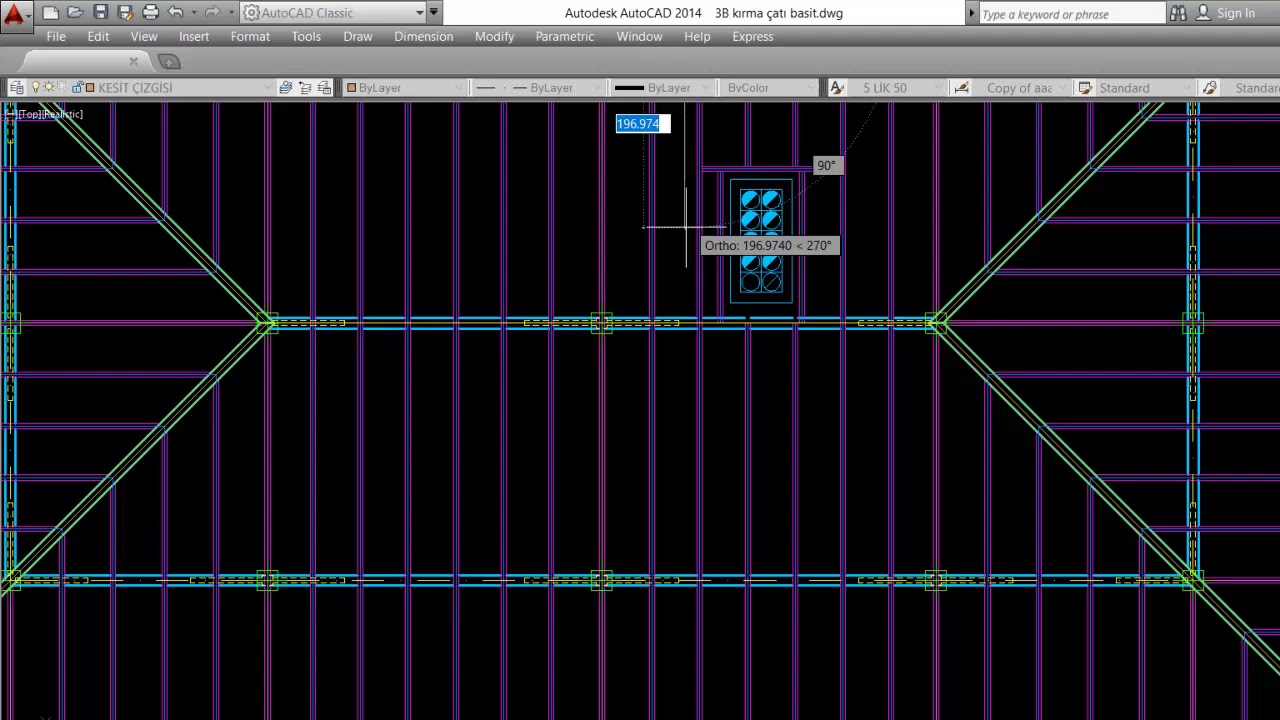This screenshot has width=1280, height=720.
Task: Click the binoculars search icon
Action: [1179, 13]
